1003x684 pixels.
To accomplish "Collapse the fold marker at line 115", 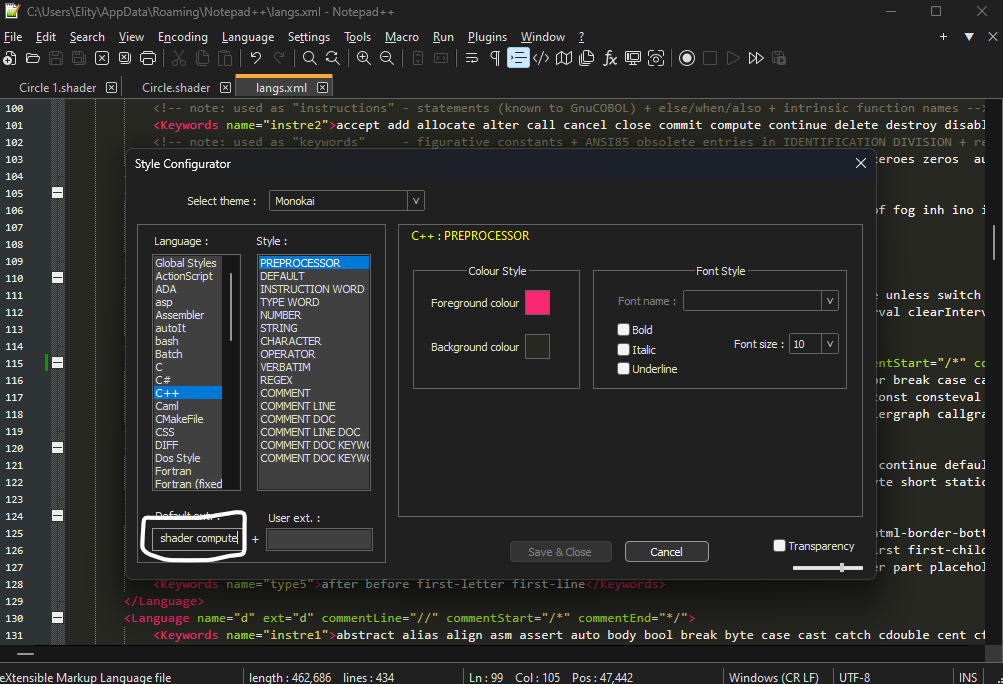I will tap(58, 363).
